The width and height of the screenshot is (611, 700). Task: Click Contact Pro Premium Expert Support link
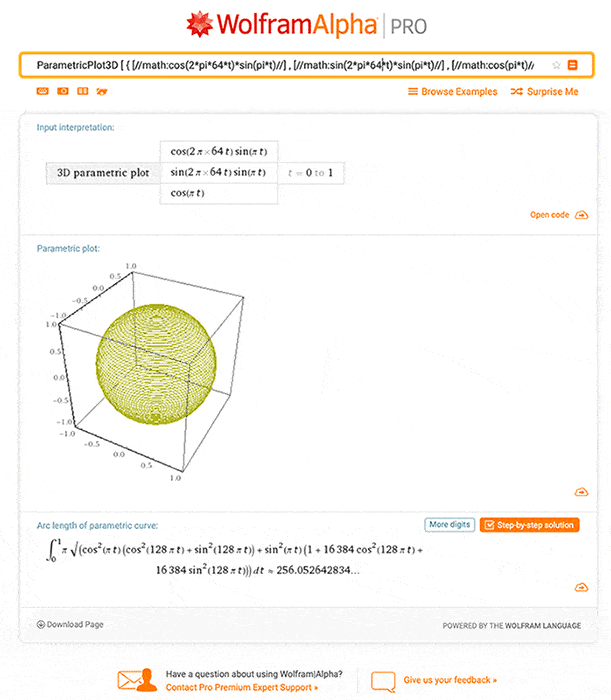coord(241,688)
